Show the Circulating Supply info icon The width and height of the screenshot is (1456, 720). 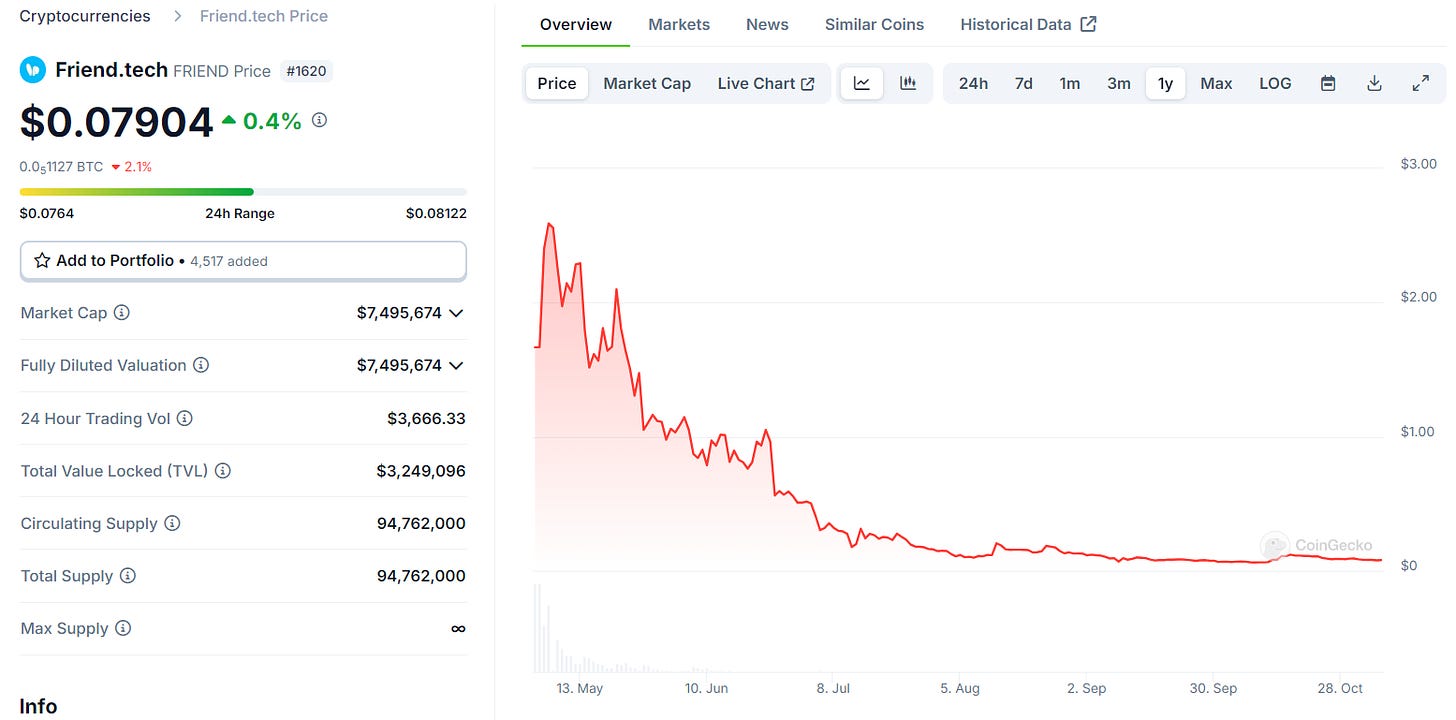[x=172, y=524]
